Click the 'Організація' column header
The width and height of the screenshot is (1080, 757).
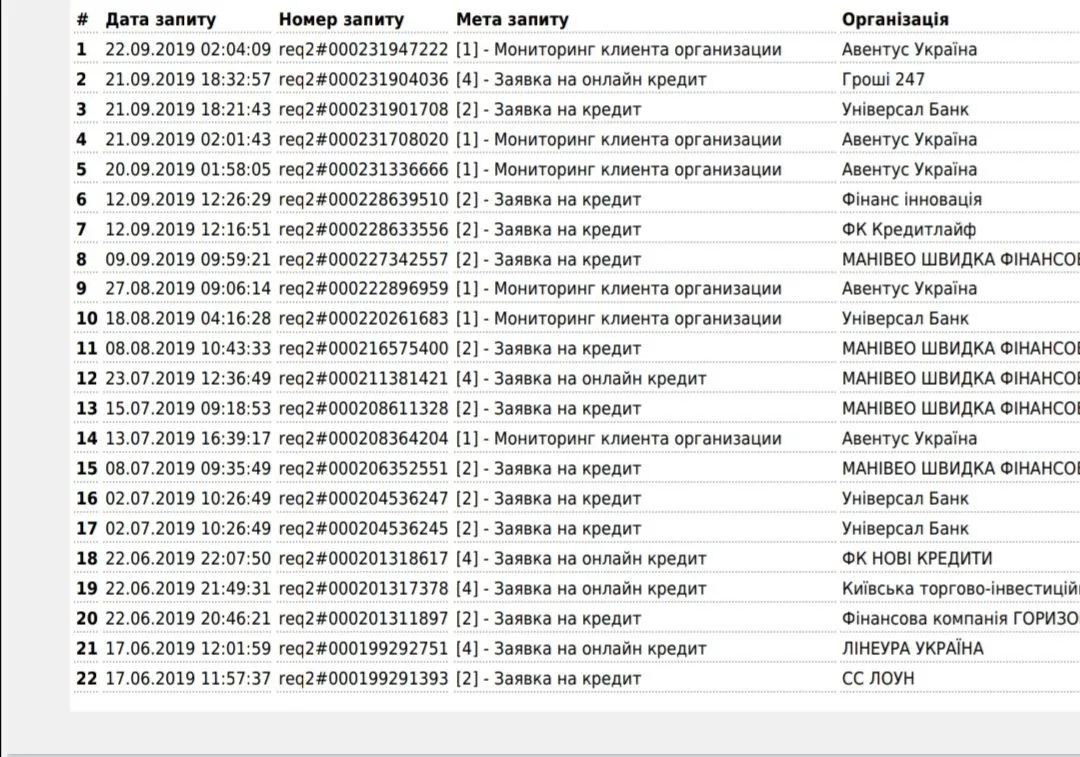click(895, 19)
